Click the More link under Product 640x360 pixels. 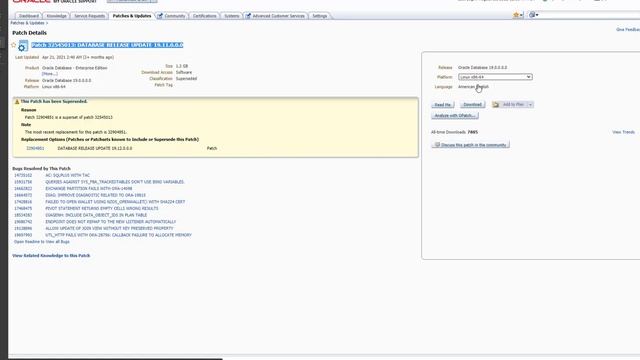pos(50,74)
